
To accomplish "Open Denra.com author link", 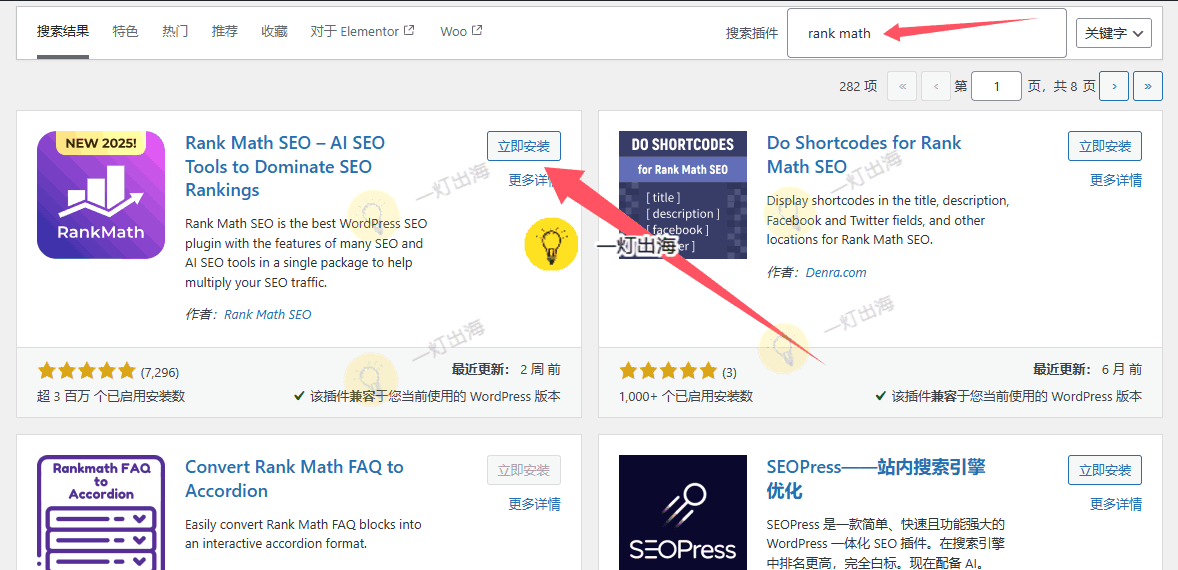I will point(836,272).
